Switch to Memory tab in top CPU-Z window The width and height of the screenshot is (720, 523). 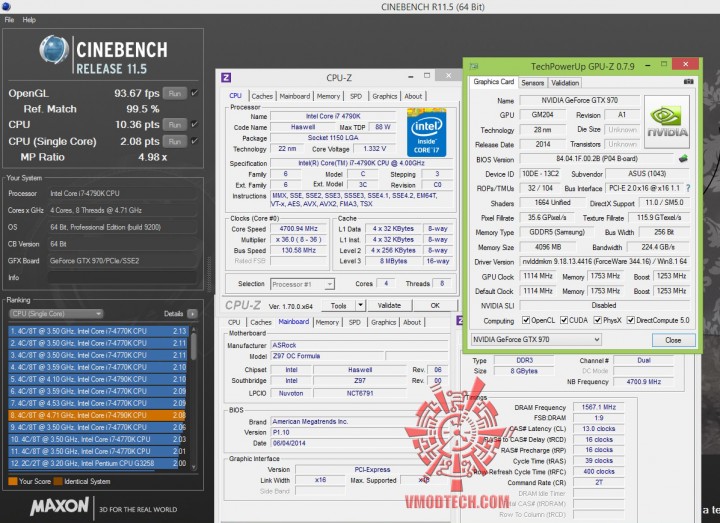(328, 96)
